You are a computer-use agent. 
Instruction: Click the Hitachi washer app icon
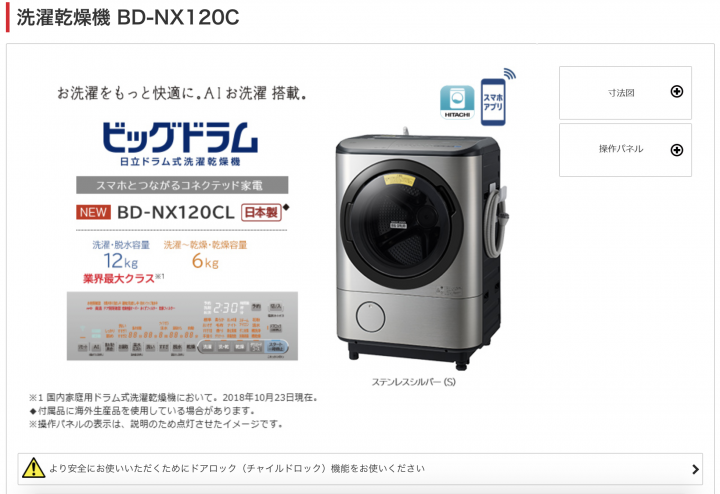(457, 102)
